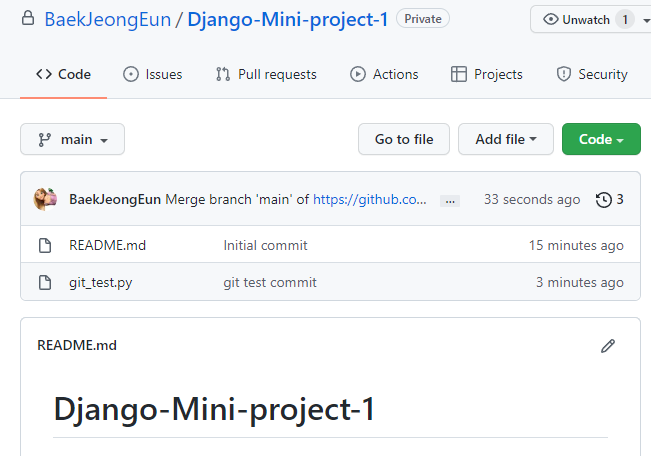Open the git test commit message link
This screenshot has width=651, height=456.
pos(270,282)
